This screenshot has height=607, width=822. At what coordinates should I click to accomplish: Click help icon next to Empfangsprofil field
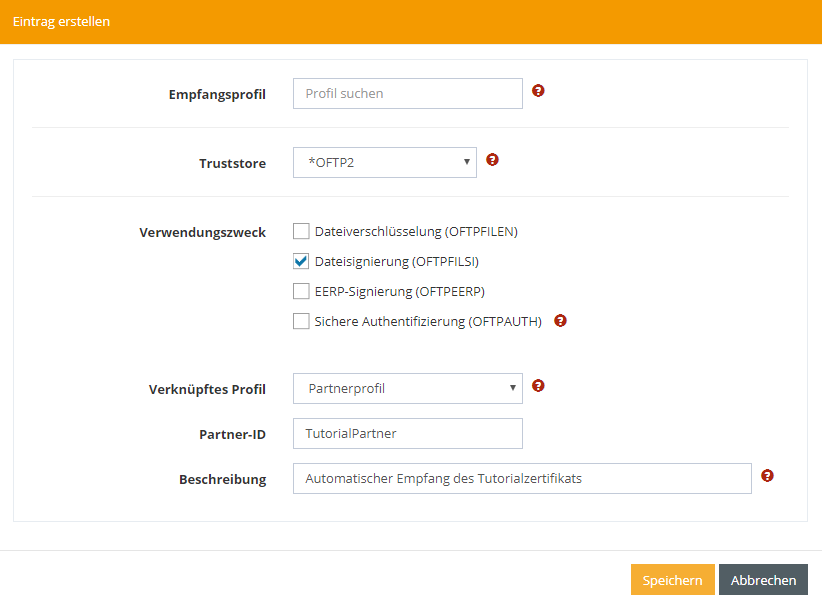538,91
